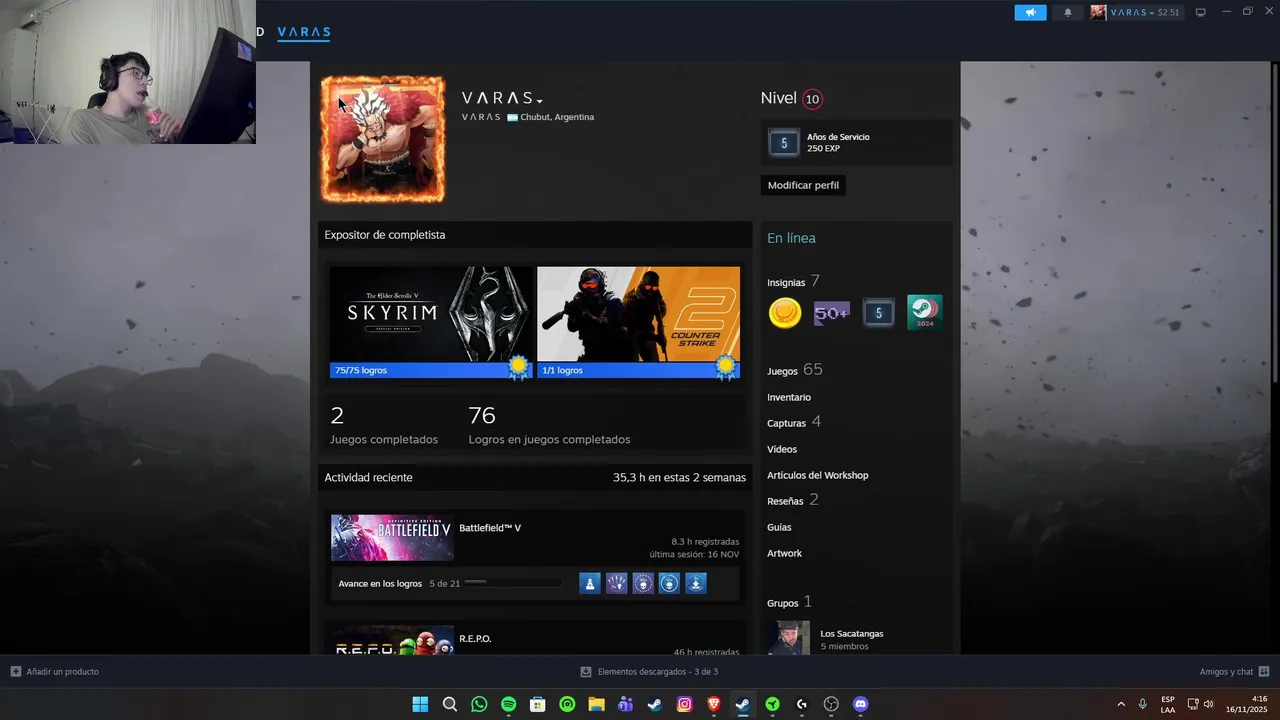This screenshot has height=720, width=1280.
Task: Open Instagram from taskbar
Action: point(684,704)
